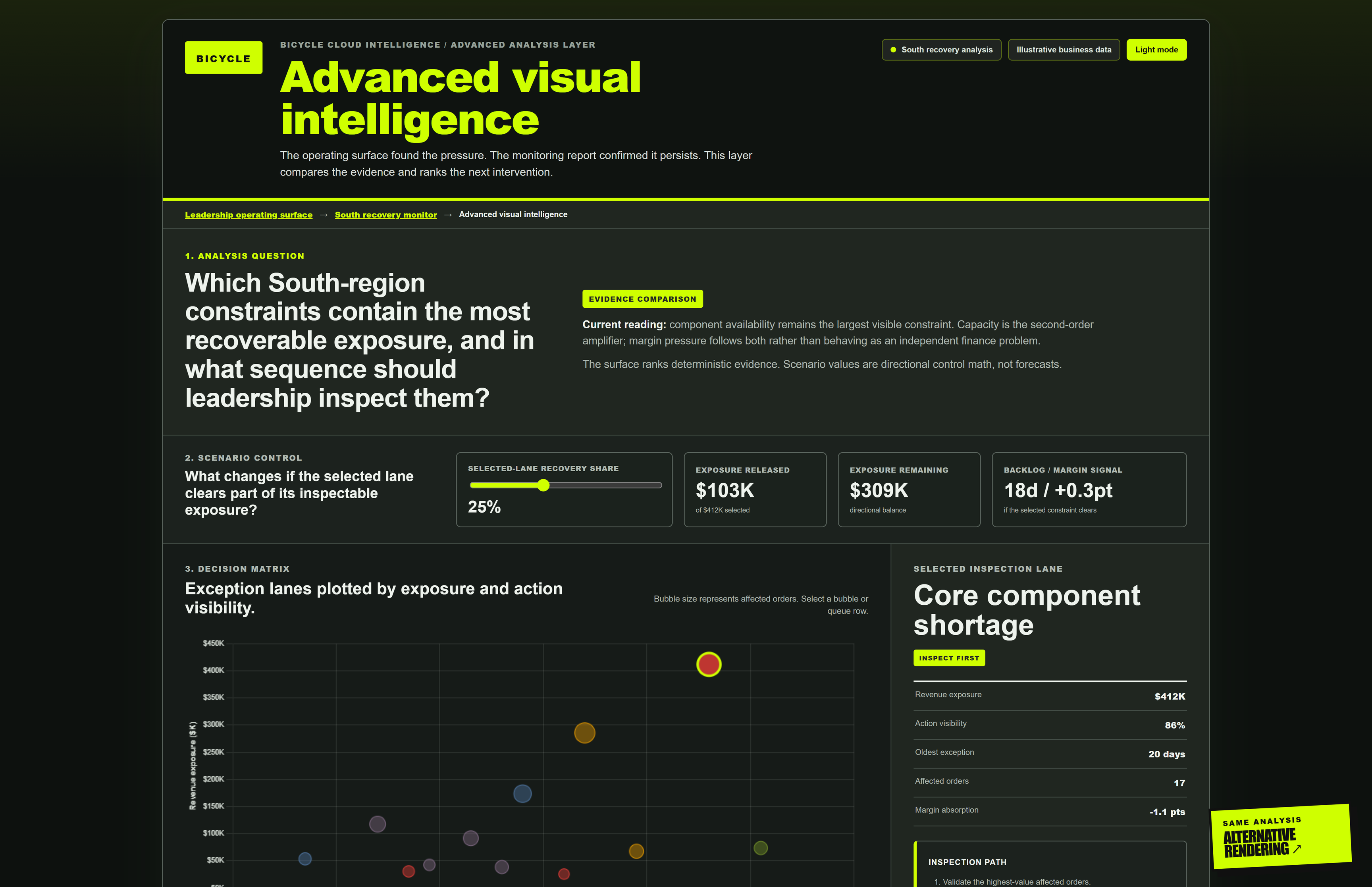Click the BICYCLE logo badge
This screenshot has width=1372, height=887.
tap(224, 58)
